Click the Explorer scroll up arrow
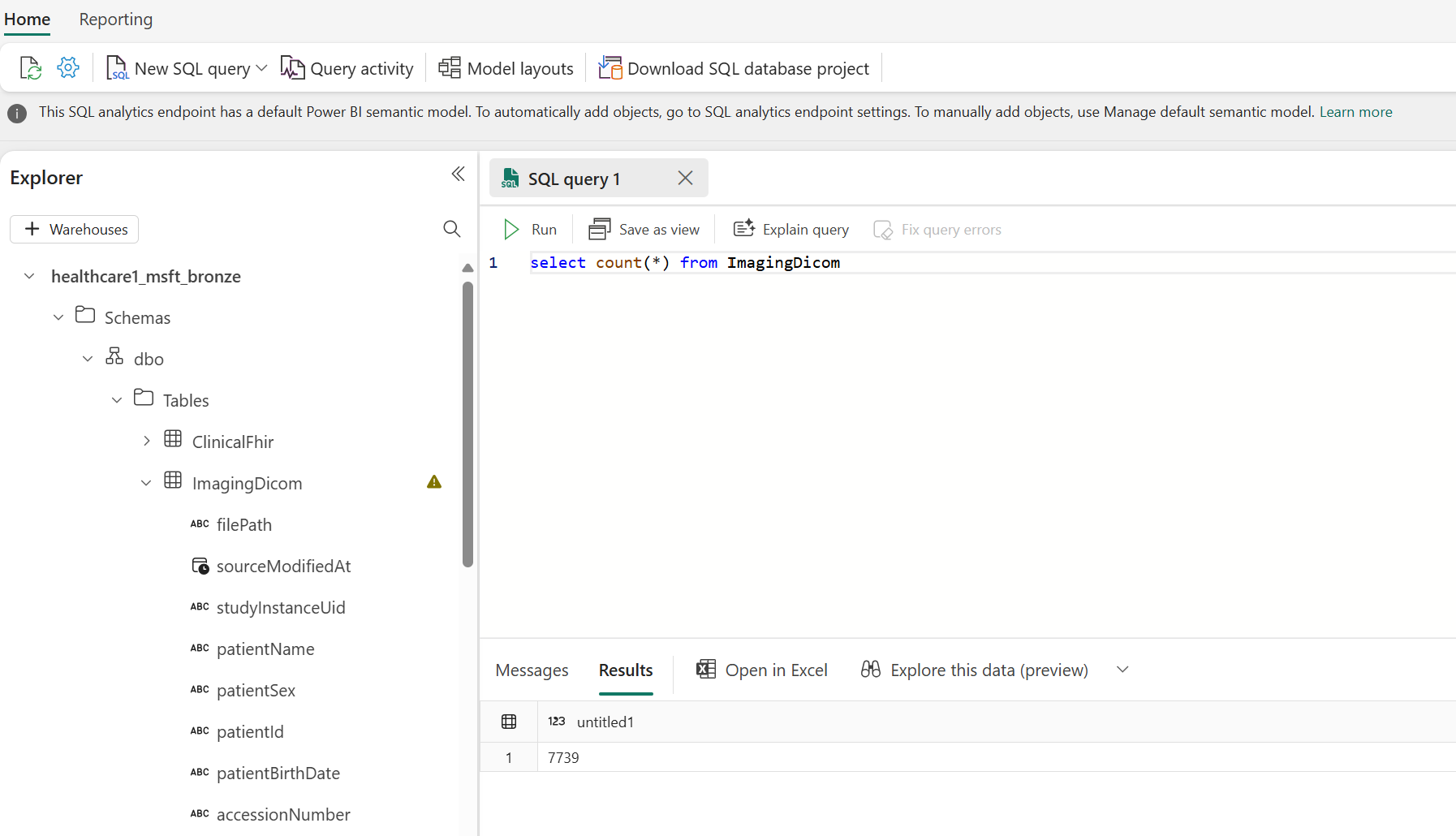Screen dimensions: 1456x836 point(467,268)
